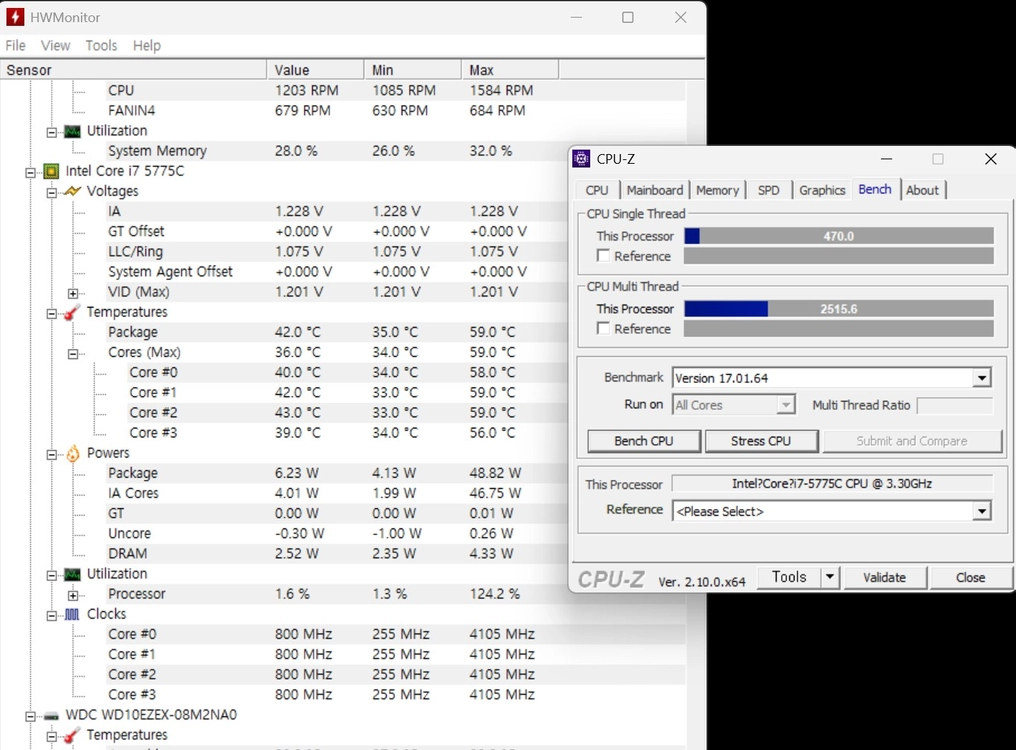
Task: Enable the Multi Thread Reference checkbox
Action: 603,329
